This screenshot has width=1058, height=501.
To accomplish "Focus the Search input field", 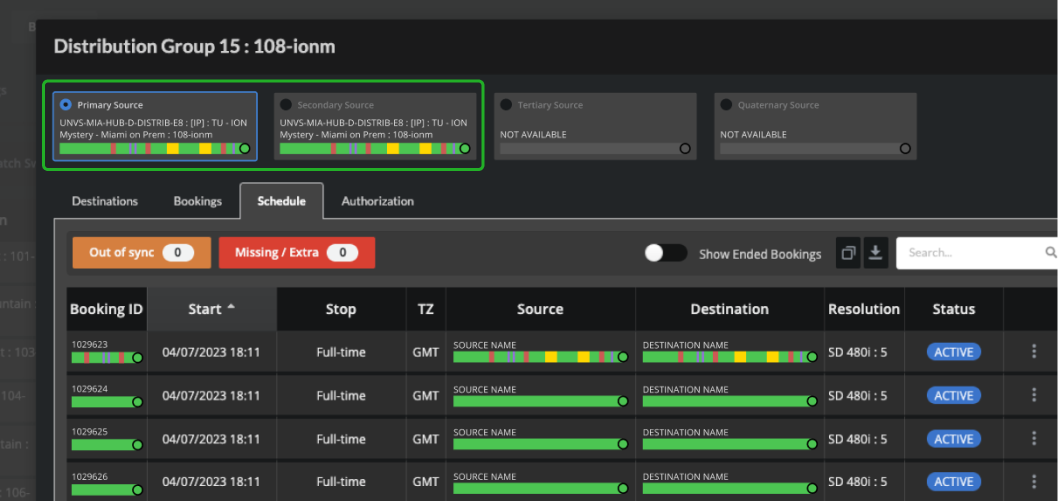I will 976,253.
